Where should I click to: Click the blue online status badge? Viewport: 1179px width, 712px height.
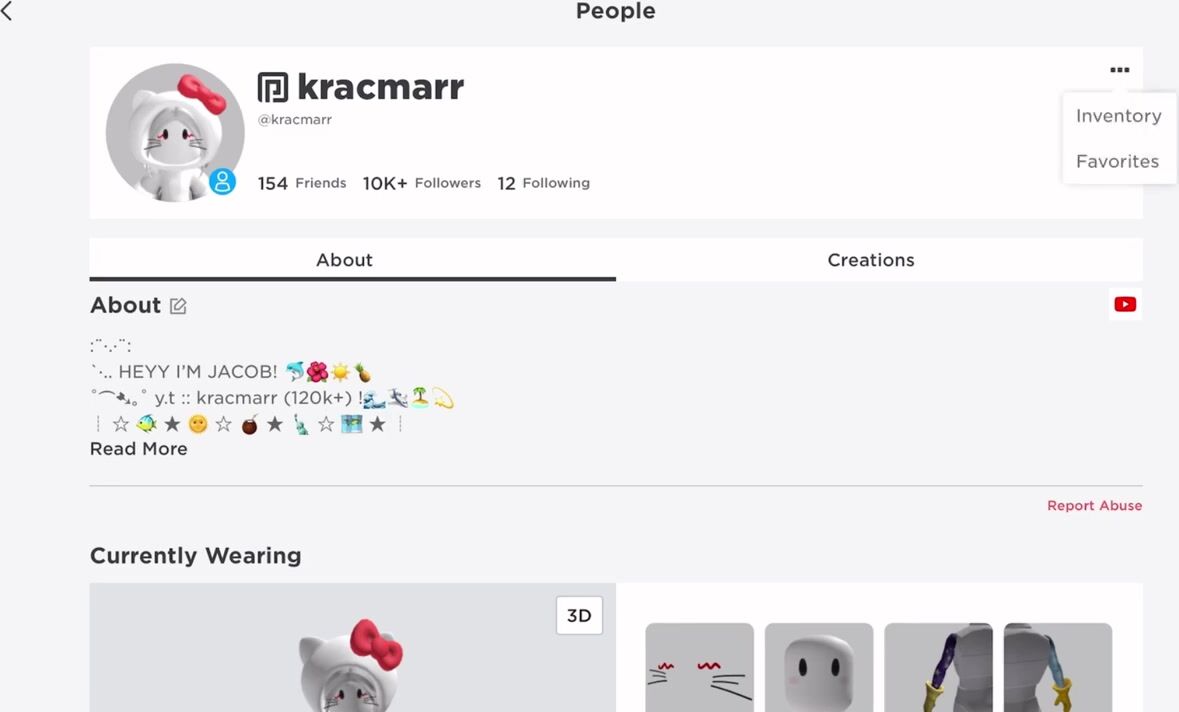tap(223, 181)
